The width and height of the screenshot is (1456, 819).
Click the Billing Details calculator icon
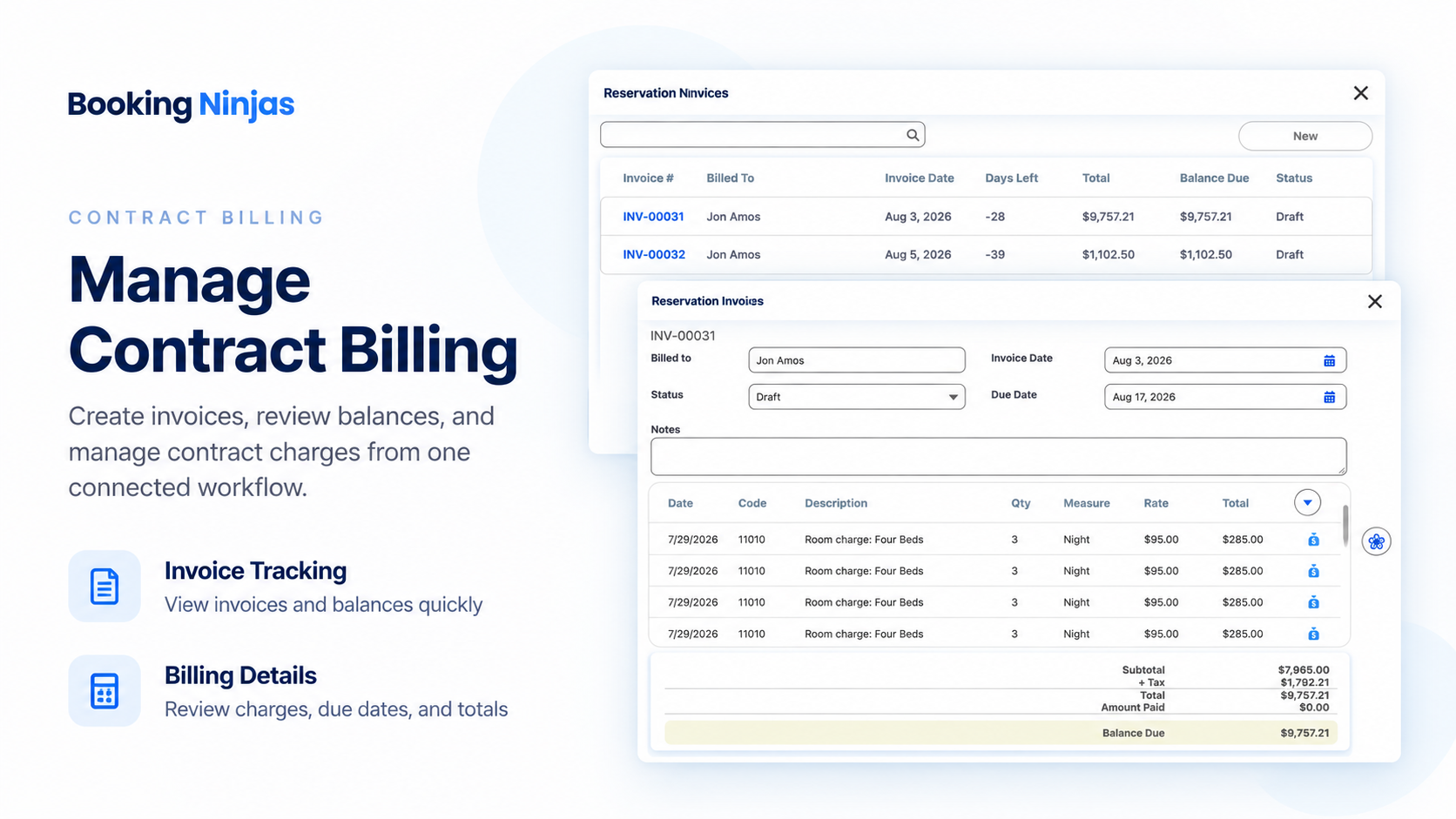[104, 690]
